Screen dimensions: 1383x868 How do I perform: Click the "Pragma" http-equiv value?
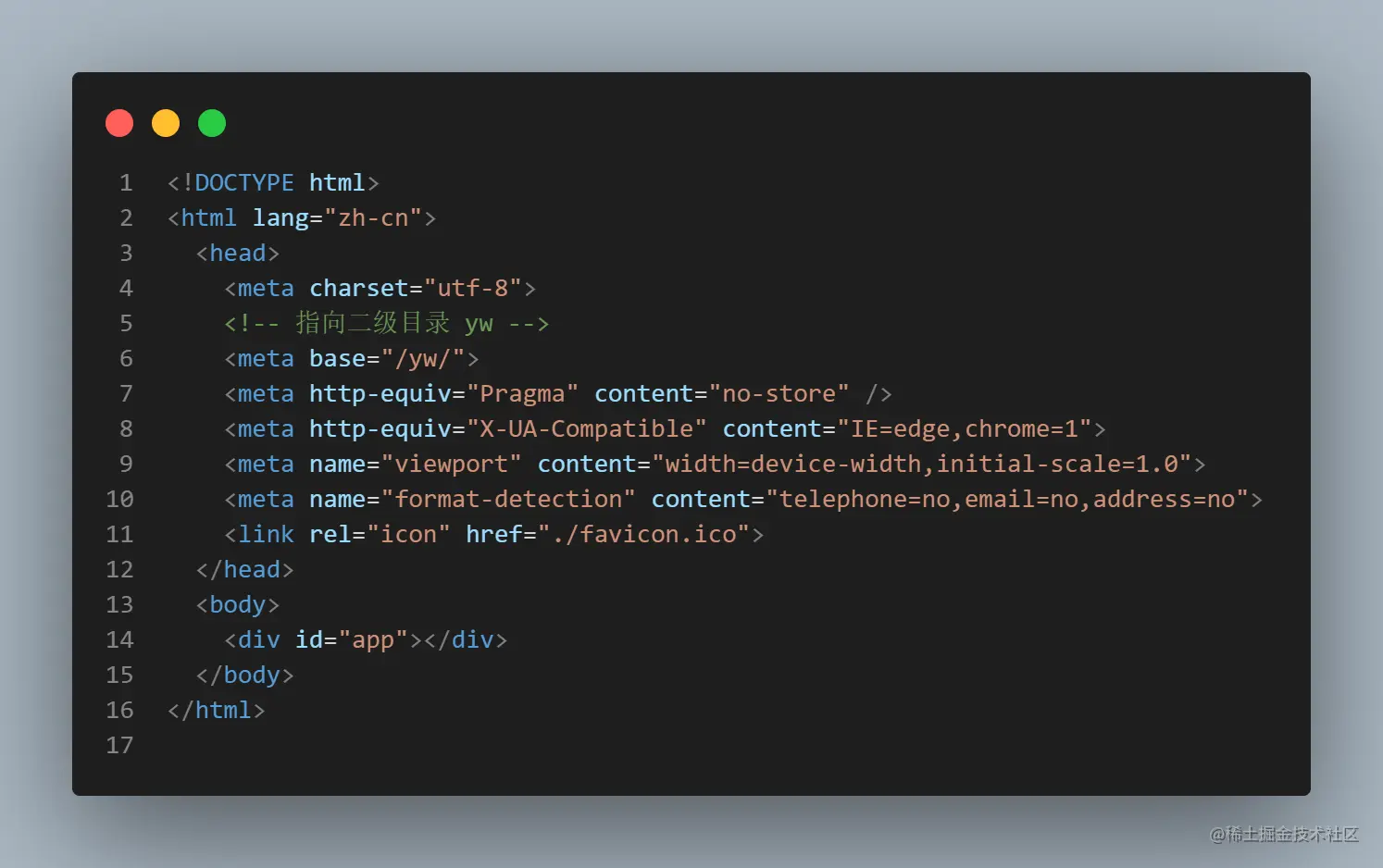click(522, 394)
